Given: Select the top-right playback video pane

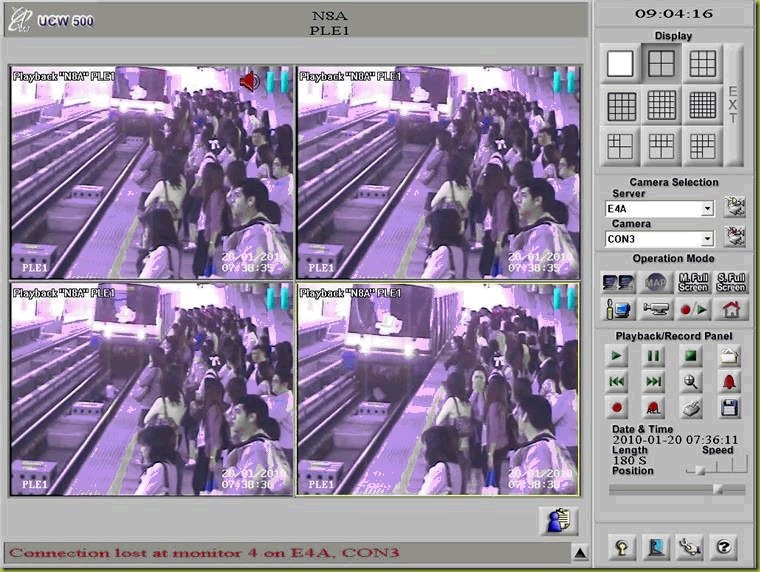Looking at the screenshot, I should 439,173.
